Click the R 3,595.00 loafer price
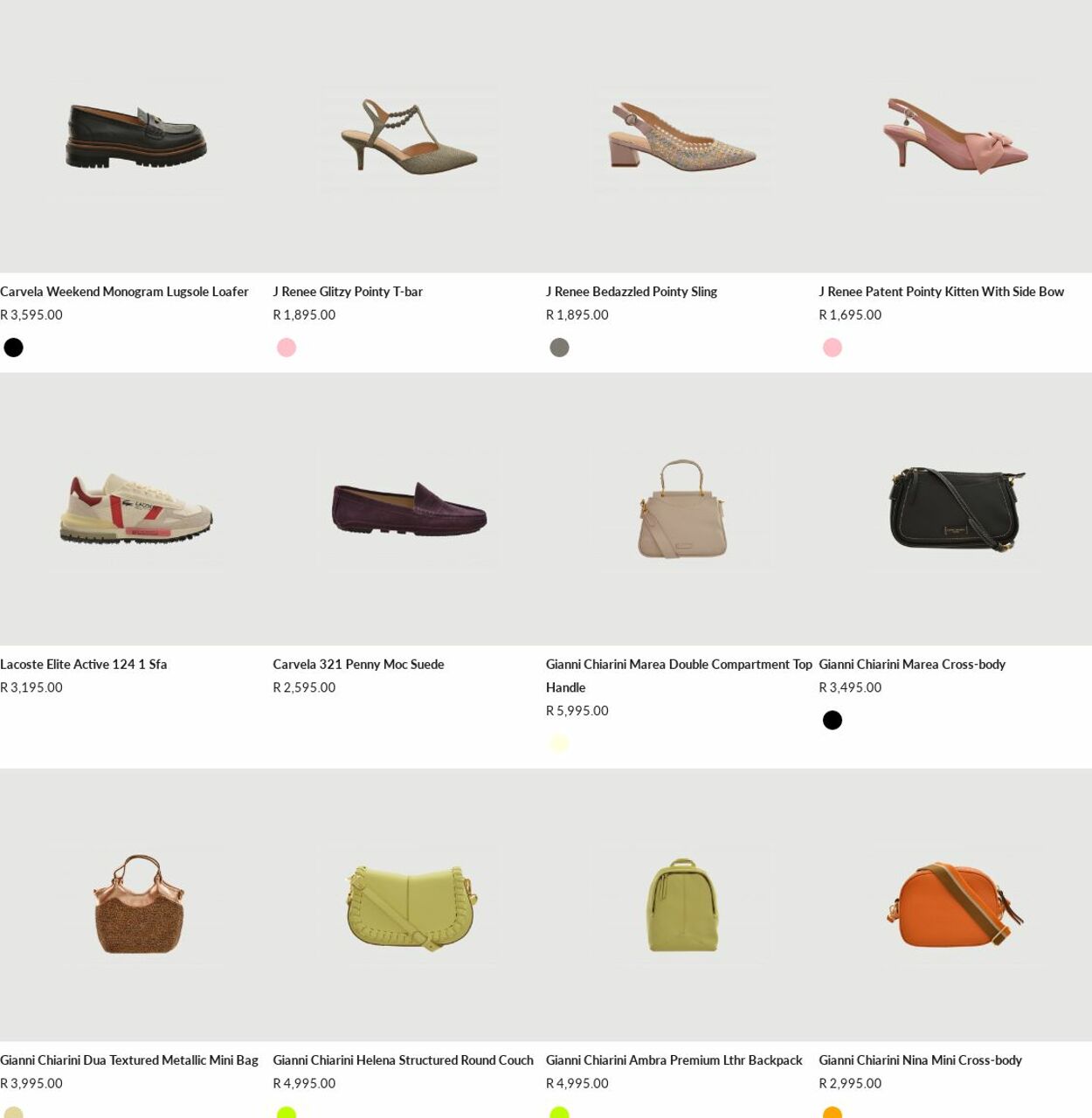1092x1118 pixels. tap(31, 315)
